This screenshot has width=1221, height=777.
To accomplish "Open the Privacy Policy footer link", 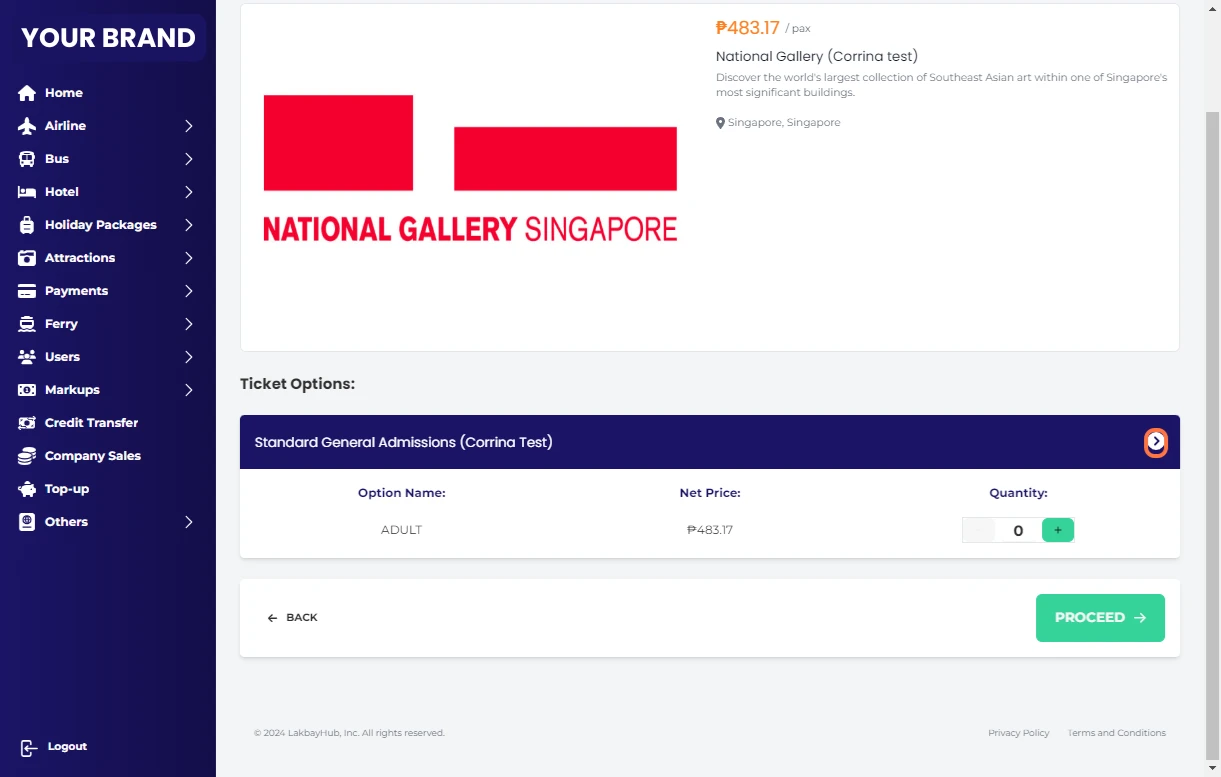I will tap(1018, 733).
